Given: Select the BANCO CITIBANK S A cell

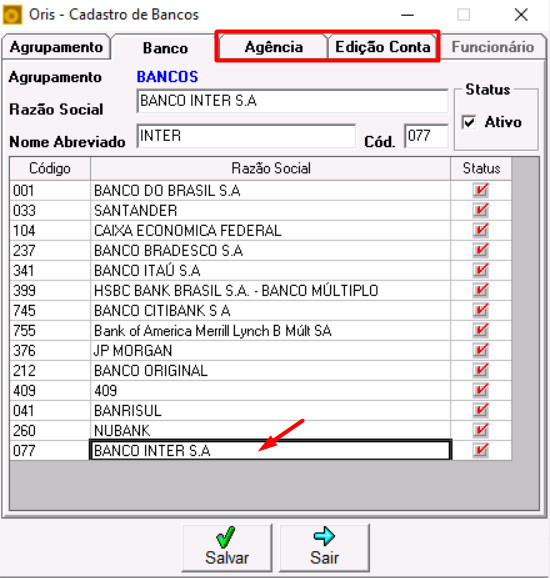Looking at the screenshot, I should tap(271, 310).
